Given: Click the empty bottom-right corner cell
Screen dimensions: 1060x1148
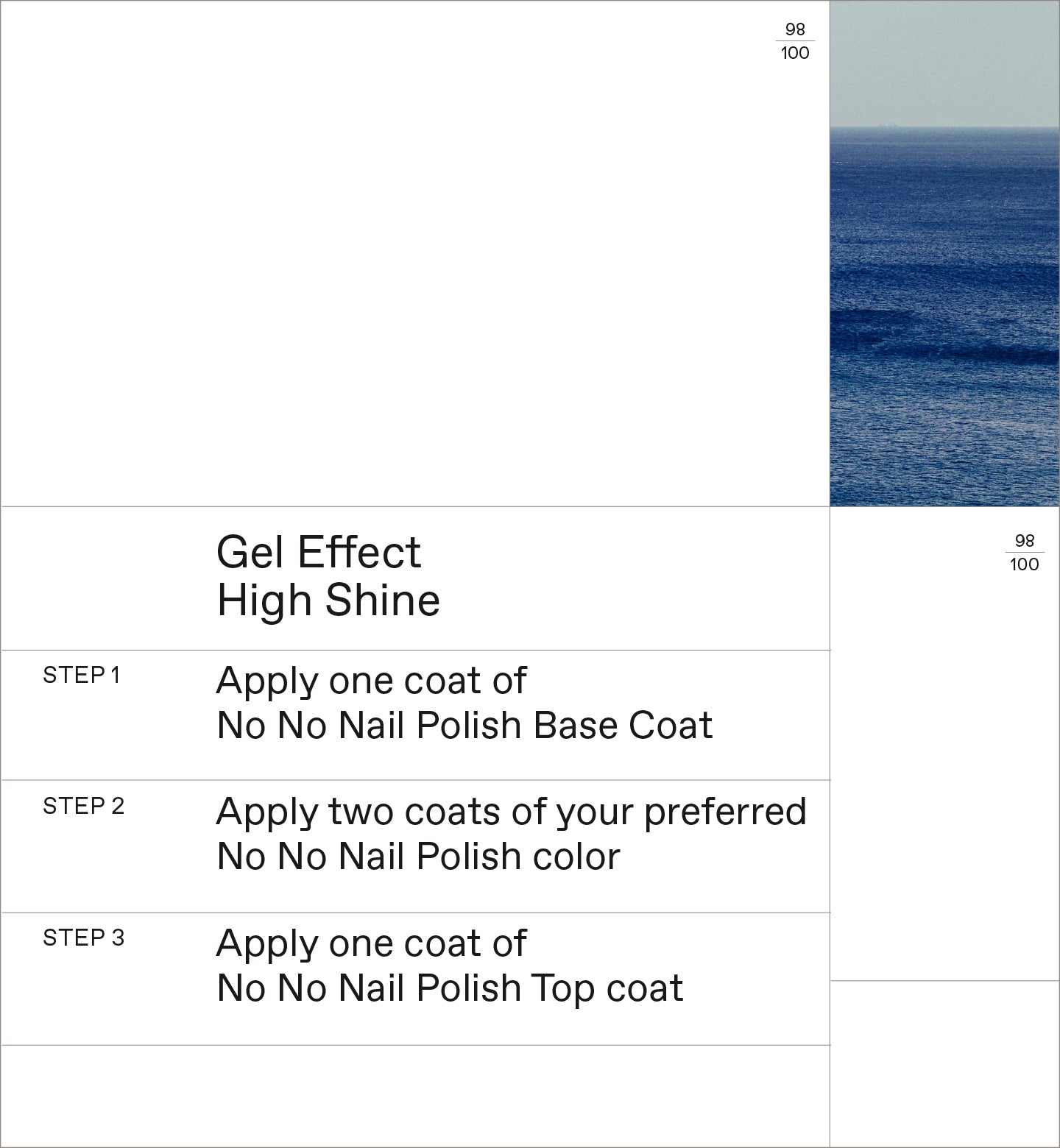Looking at the screenshot, I should (944, 1063).
